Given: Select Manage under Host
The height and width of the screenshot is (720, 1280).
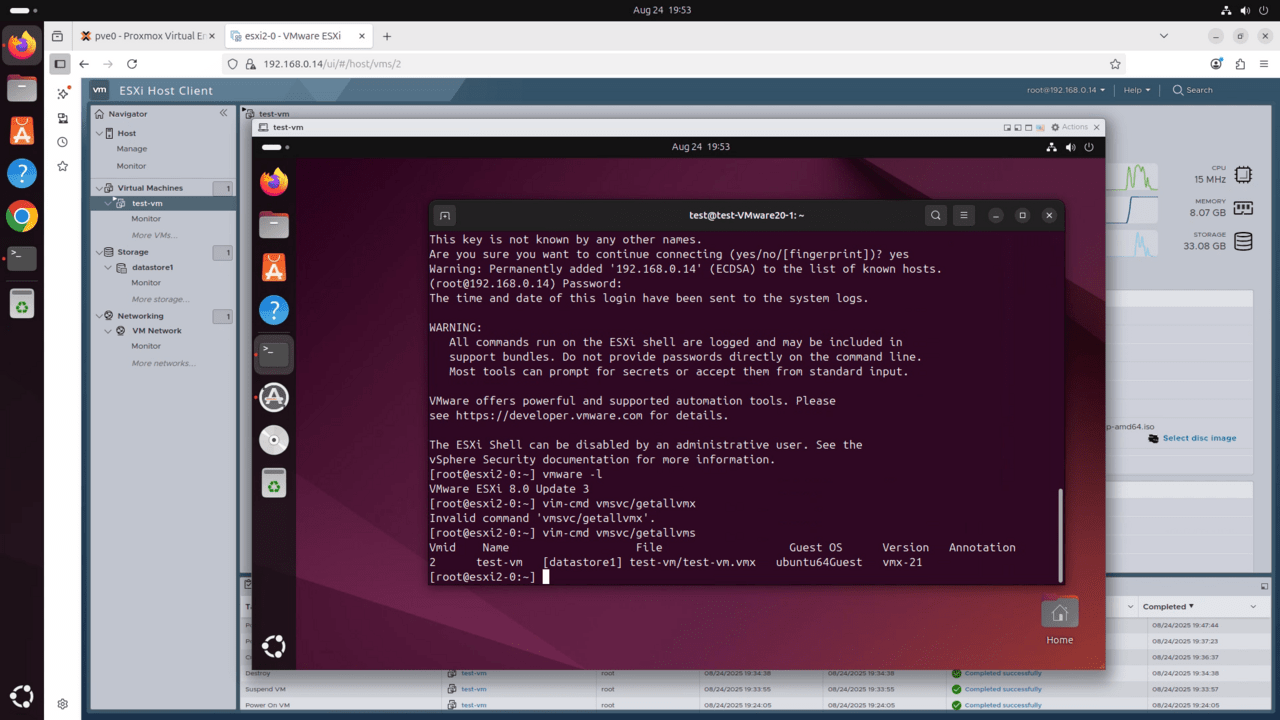Looking at the screenshot, I should pos(131,149).
